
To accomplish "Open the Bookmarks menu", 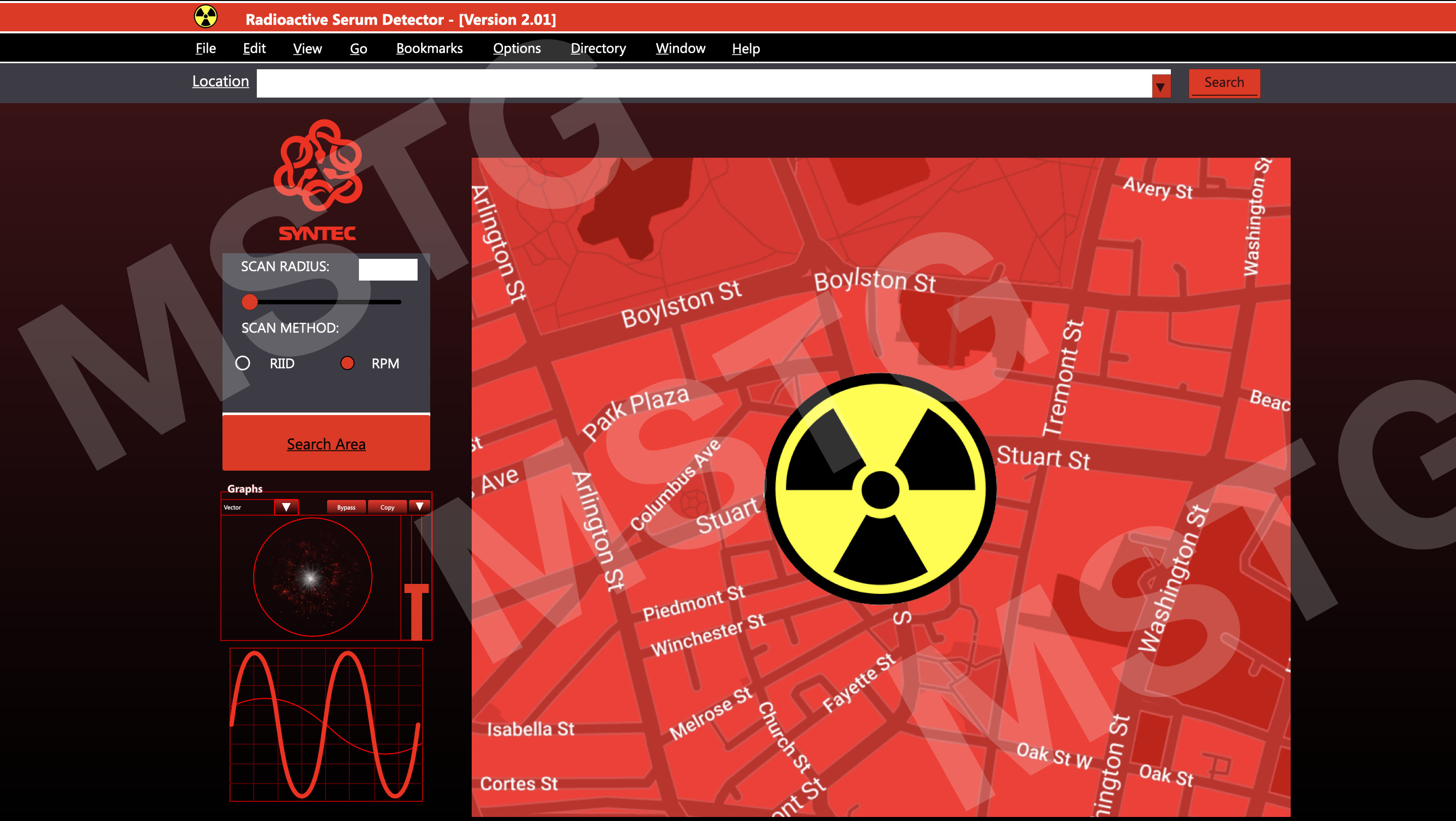I will 430,48.
